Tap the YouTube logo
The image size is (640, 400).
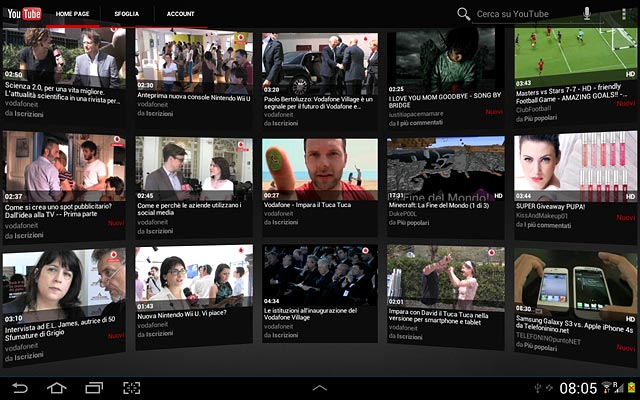[x=24, y=14]
